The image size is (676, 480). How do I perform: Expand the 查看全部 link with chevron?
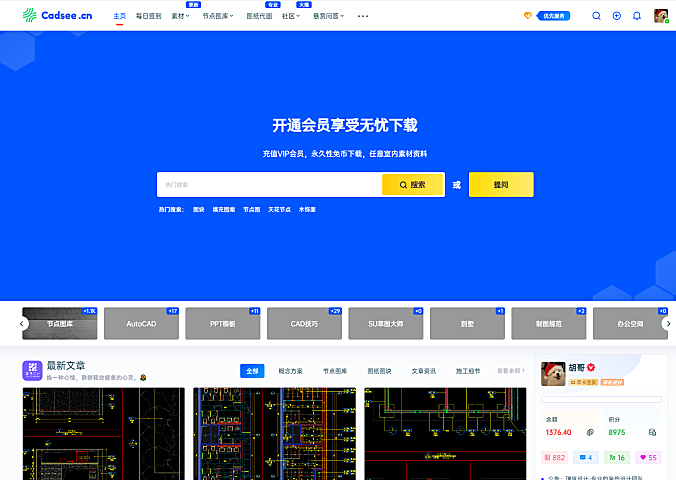click(511, 370)
